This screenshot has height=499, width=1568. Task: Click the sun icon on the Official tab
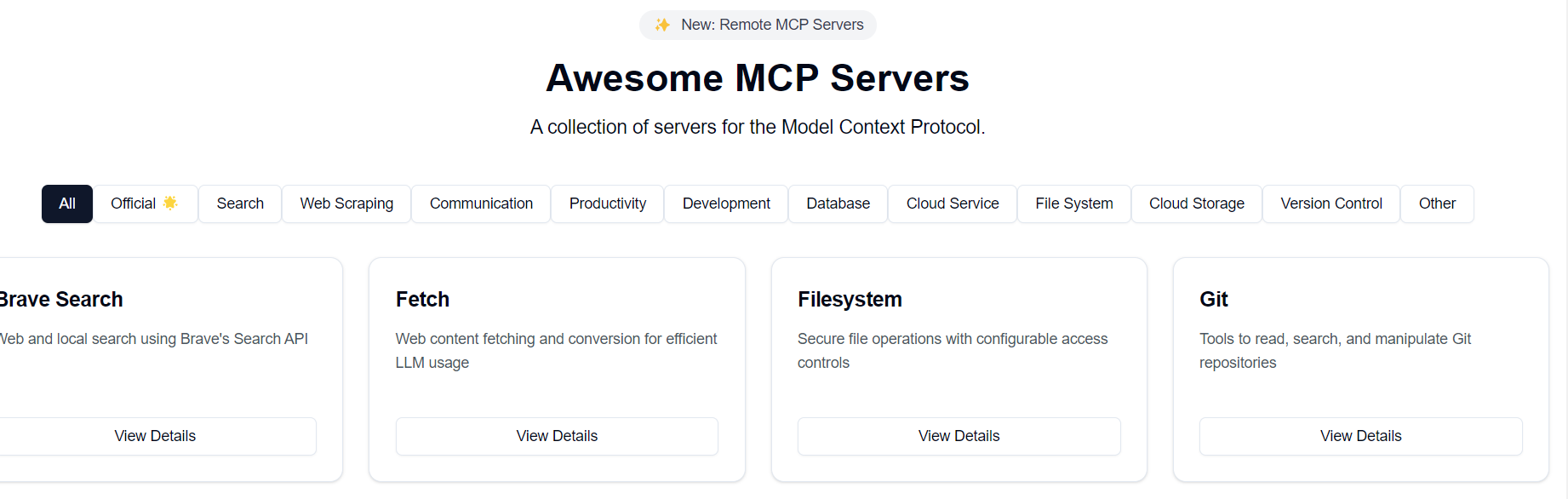click(170, 203)
